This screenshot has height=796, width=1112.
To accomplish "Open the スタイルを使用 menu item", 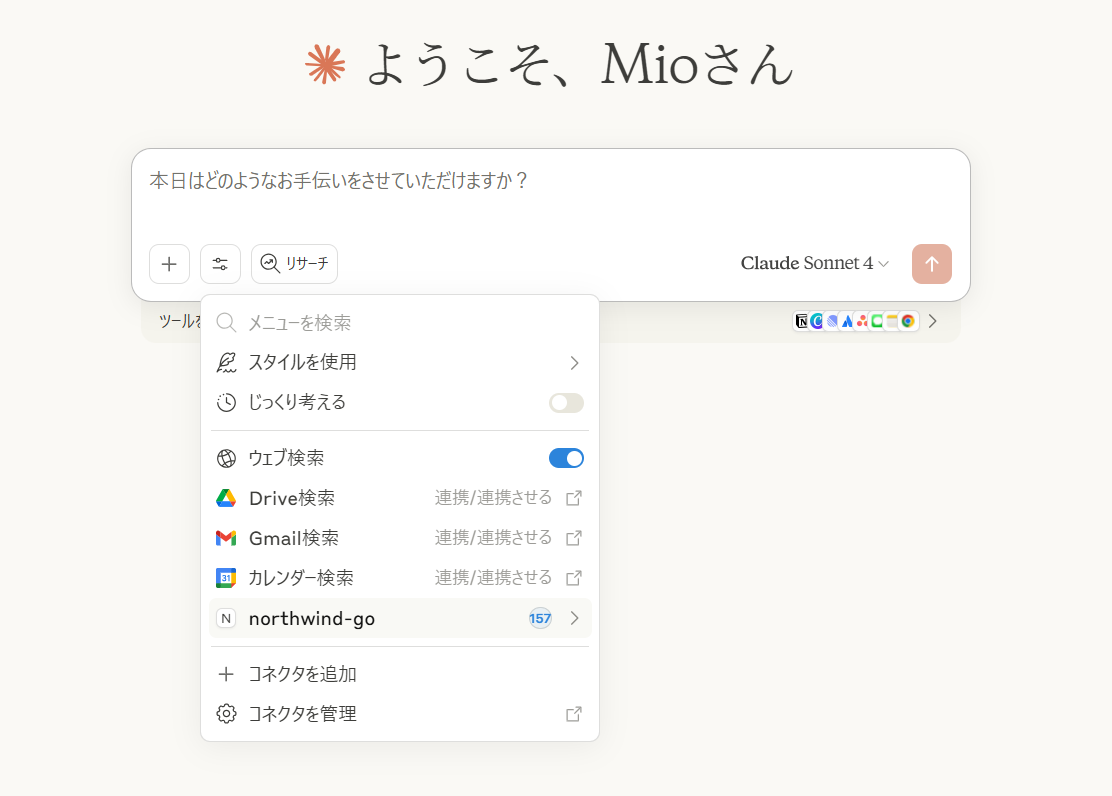I will point(400,363).
